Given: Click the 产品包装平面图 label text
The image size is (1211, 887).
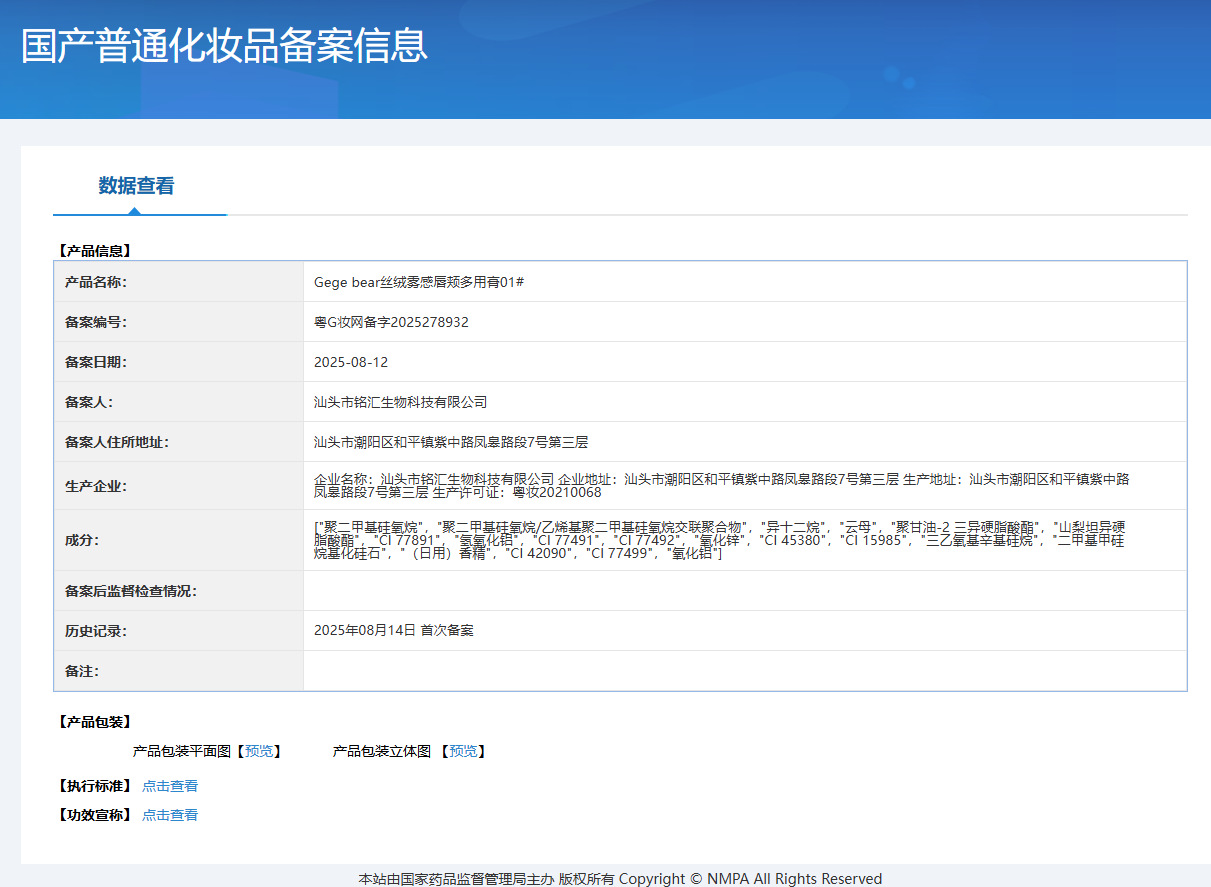Looking at the screenshot, I should [182, 751].
